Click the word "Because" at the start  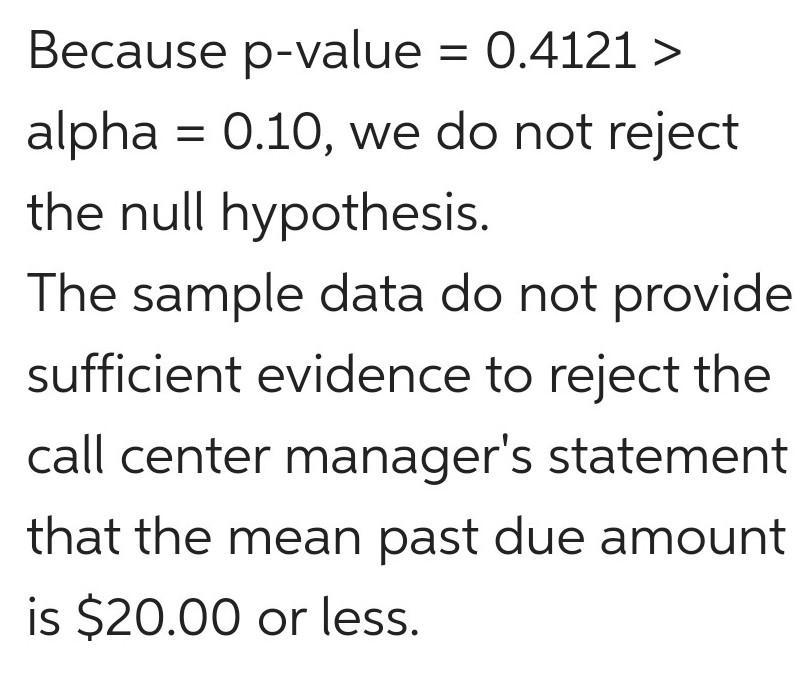[x=127, y=50]
